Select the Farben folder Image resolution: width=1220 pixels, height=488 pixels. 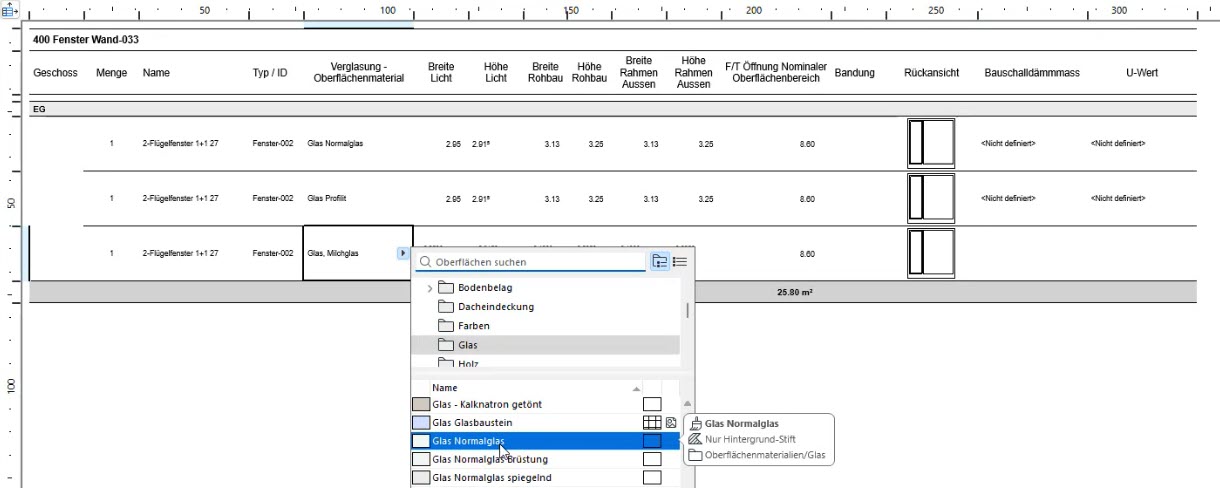pyautogui.click(x=473, y=326)
